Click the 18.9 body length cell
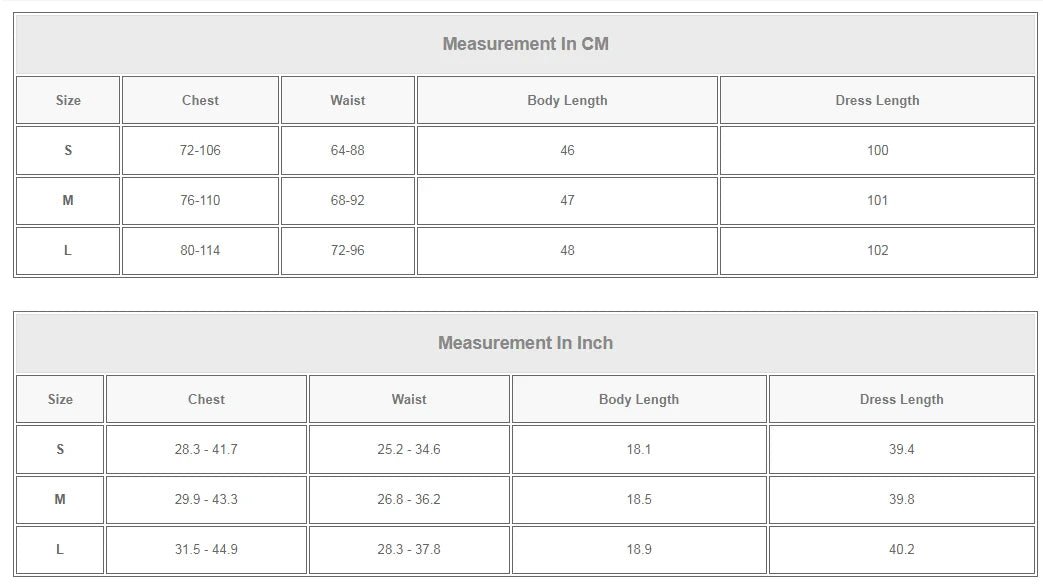Screen dimensions: 1043x584 639,549
